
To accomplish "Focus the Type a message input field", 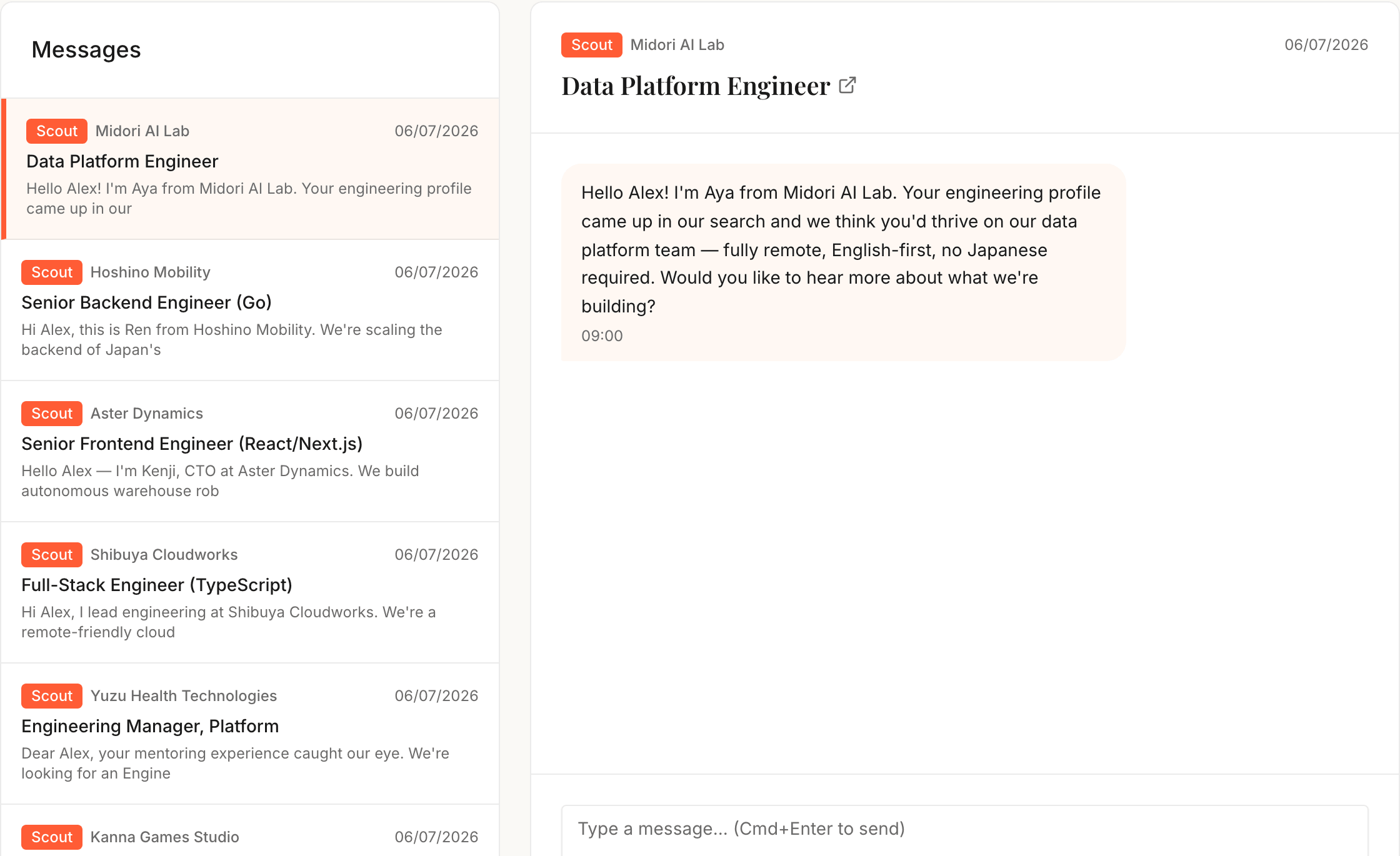I will point(964,829).
